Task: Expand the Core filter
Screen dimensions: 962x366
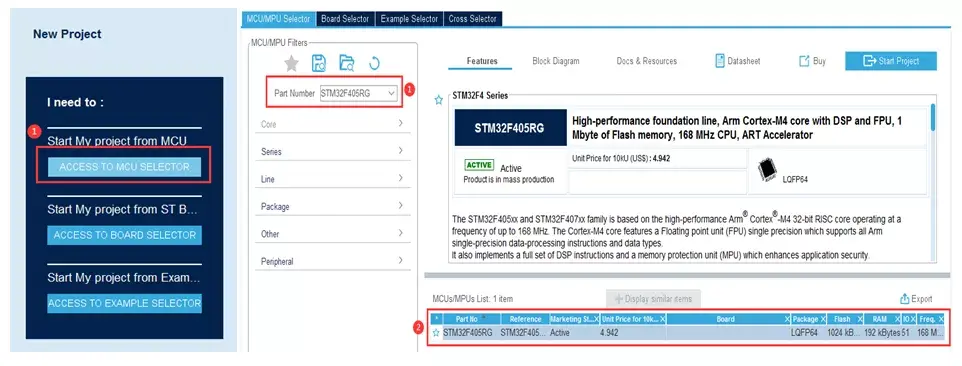Action: tap(333, 124)
